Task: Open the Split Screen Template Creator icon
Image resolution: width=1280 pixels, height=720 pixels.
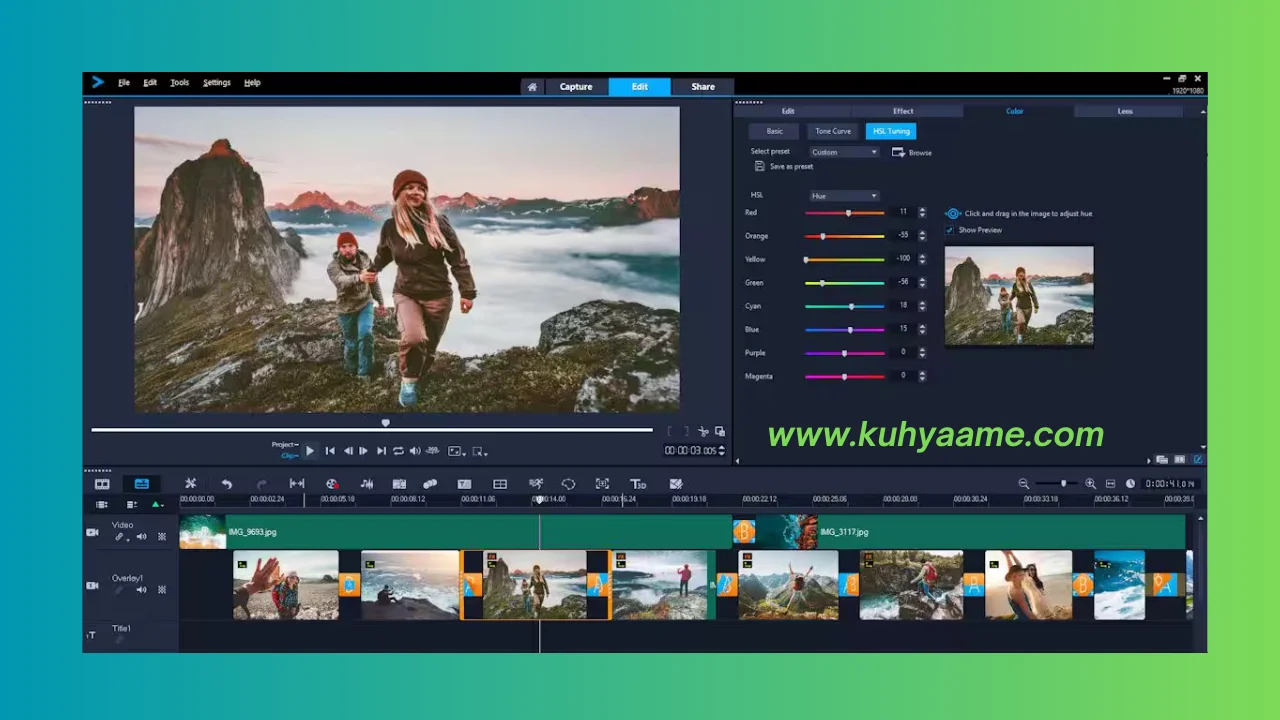Action: click(500, 484)
